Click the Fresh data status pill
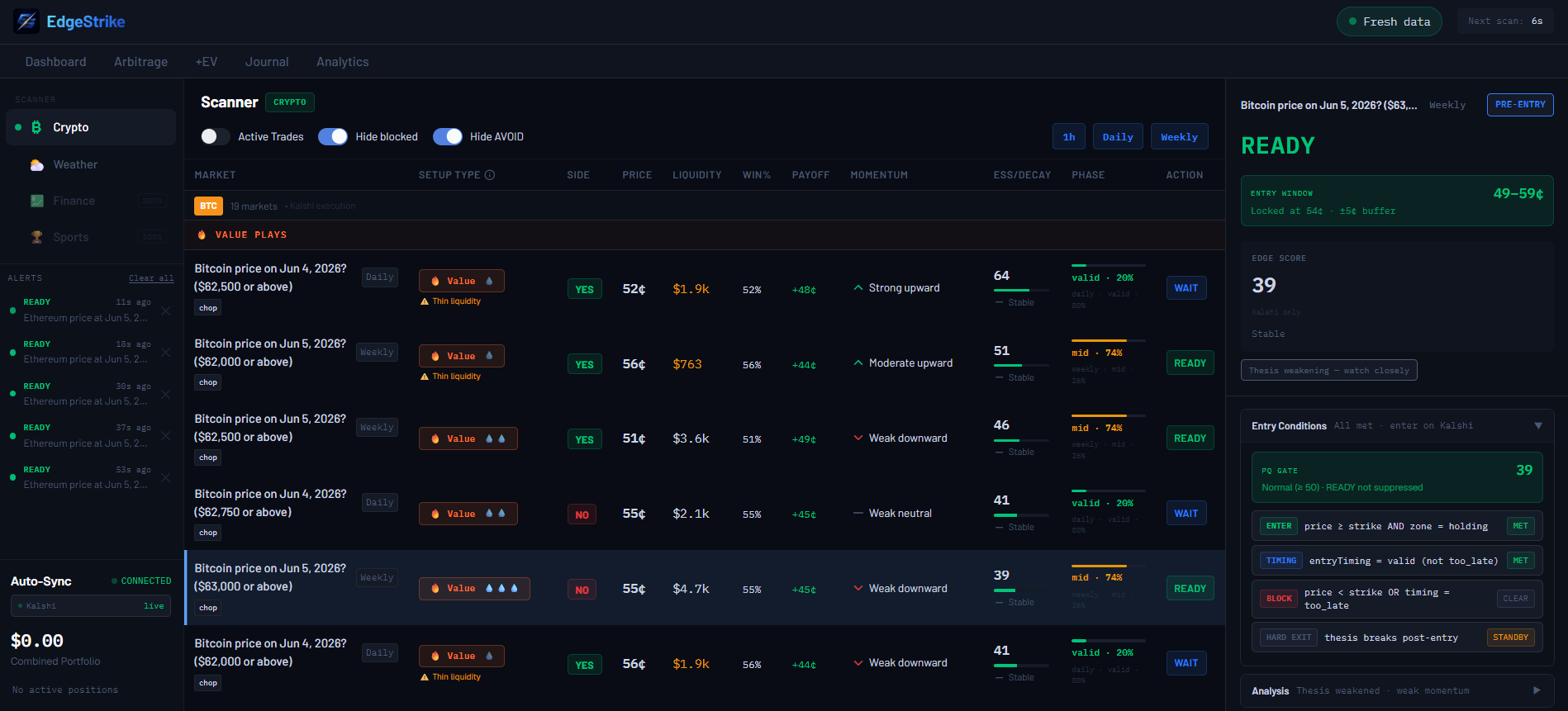This screenshot has height=711, width=1568. pyautogui.click(x=1390, y=21)
